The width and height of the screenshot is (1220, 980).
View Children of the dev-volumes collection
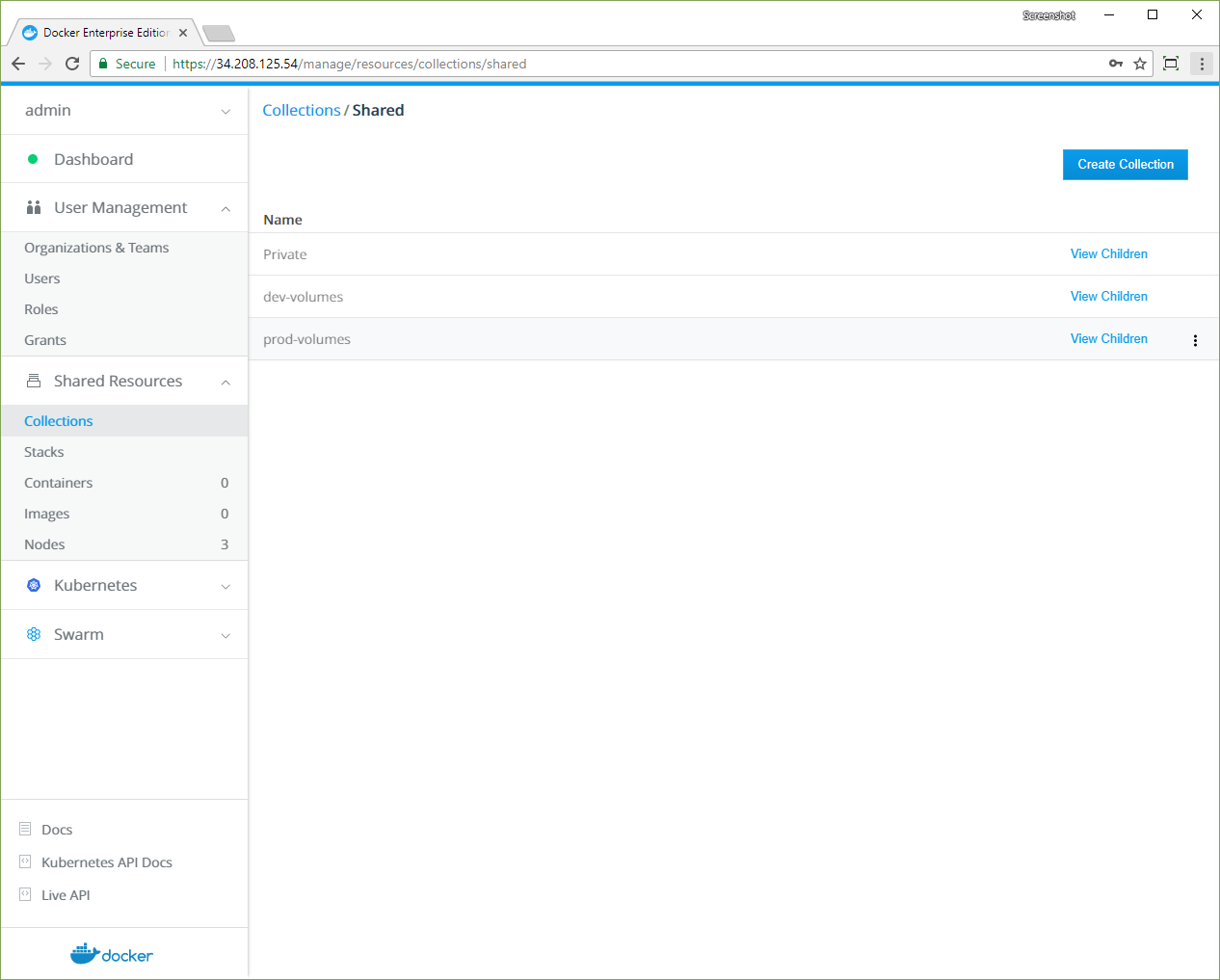pyautogui.click(x=1108, y=296)
